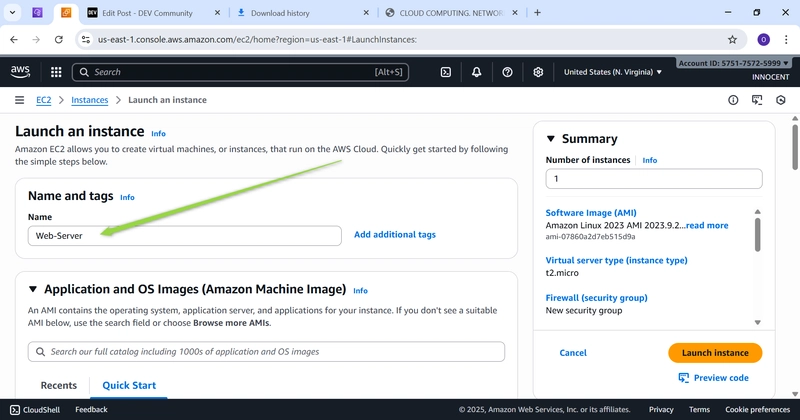Screen dimensions: 800x420
Task: Open the Chrome profile avatar
Action: click(763, 39)
